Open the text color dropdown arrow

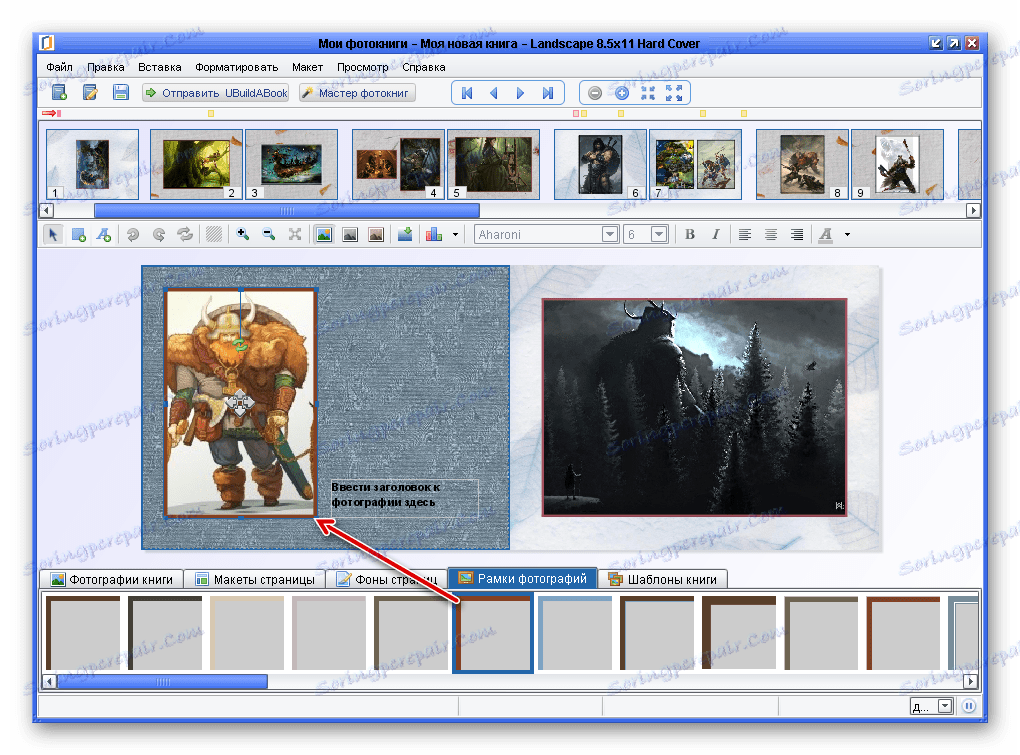[847, 235]
